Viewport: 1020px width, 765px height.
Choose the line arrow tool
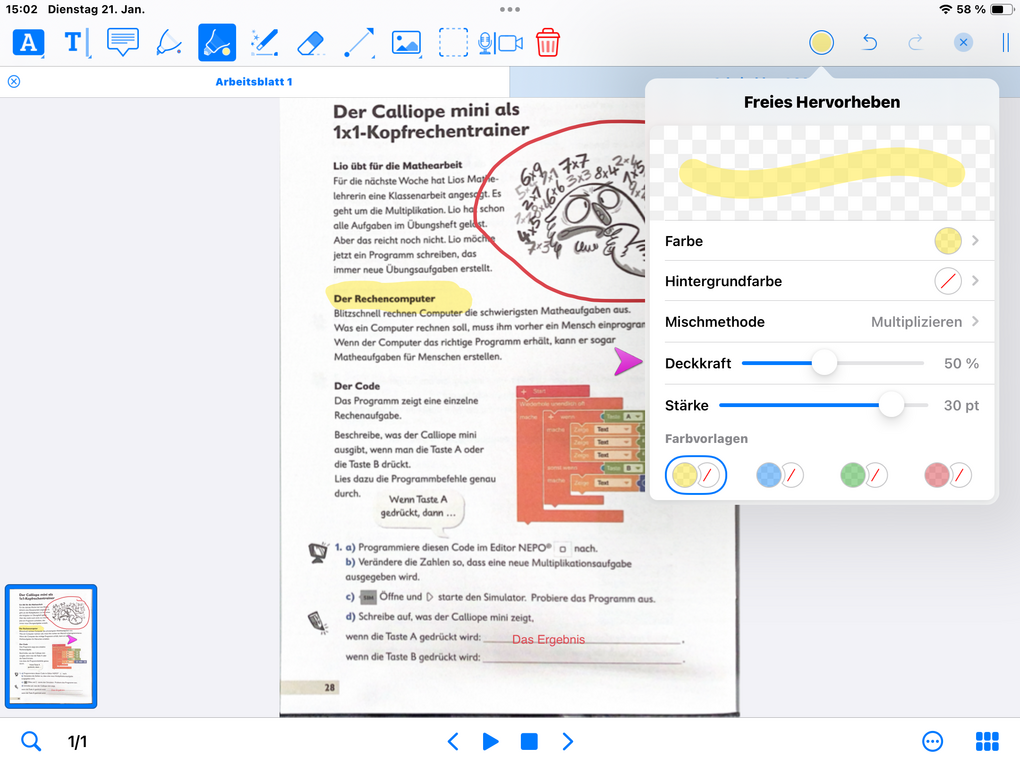coord(358,43)
